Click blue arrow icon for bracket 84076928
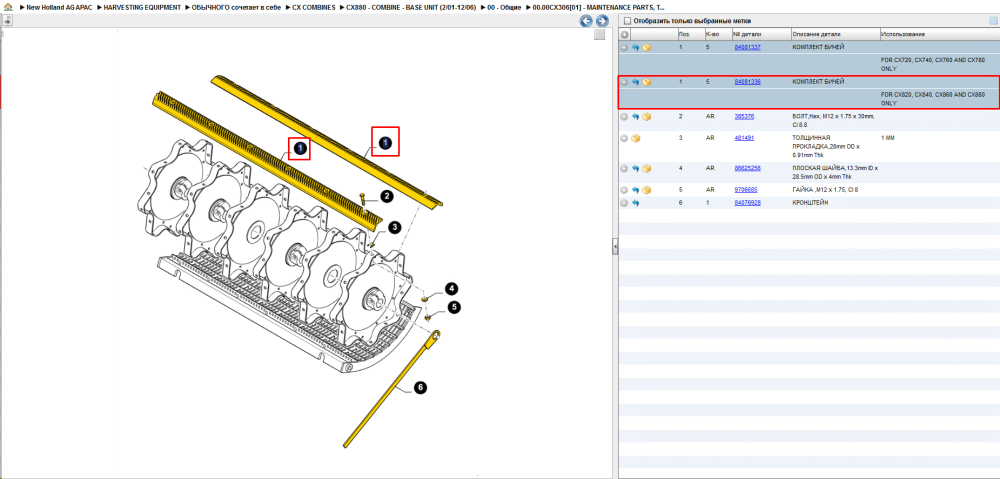The image size is (1000, 479). click(x=635, y=203)
